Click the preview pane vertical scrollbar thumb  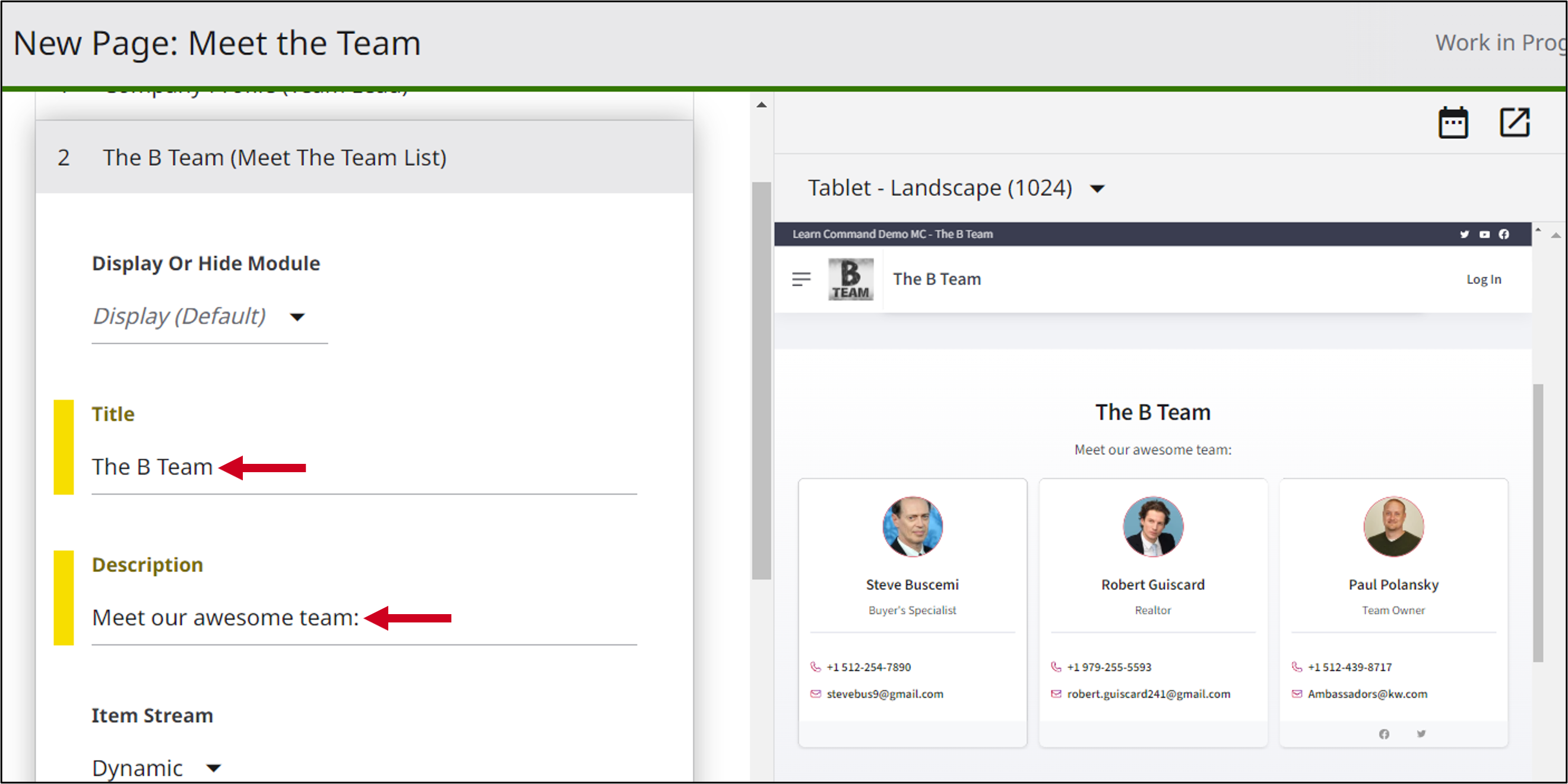[1538, 522]
